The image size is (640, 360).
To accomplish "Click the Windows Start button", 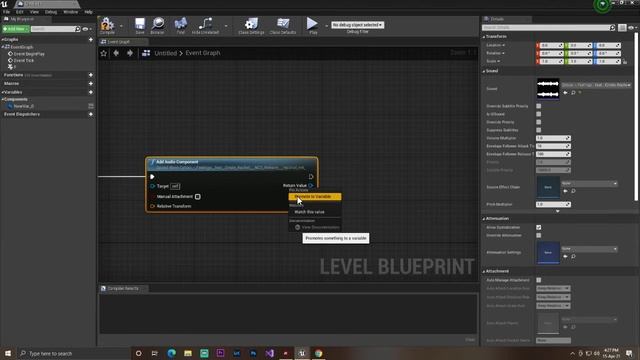I will click(7, 353).
